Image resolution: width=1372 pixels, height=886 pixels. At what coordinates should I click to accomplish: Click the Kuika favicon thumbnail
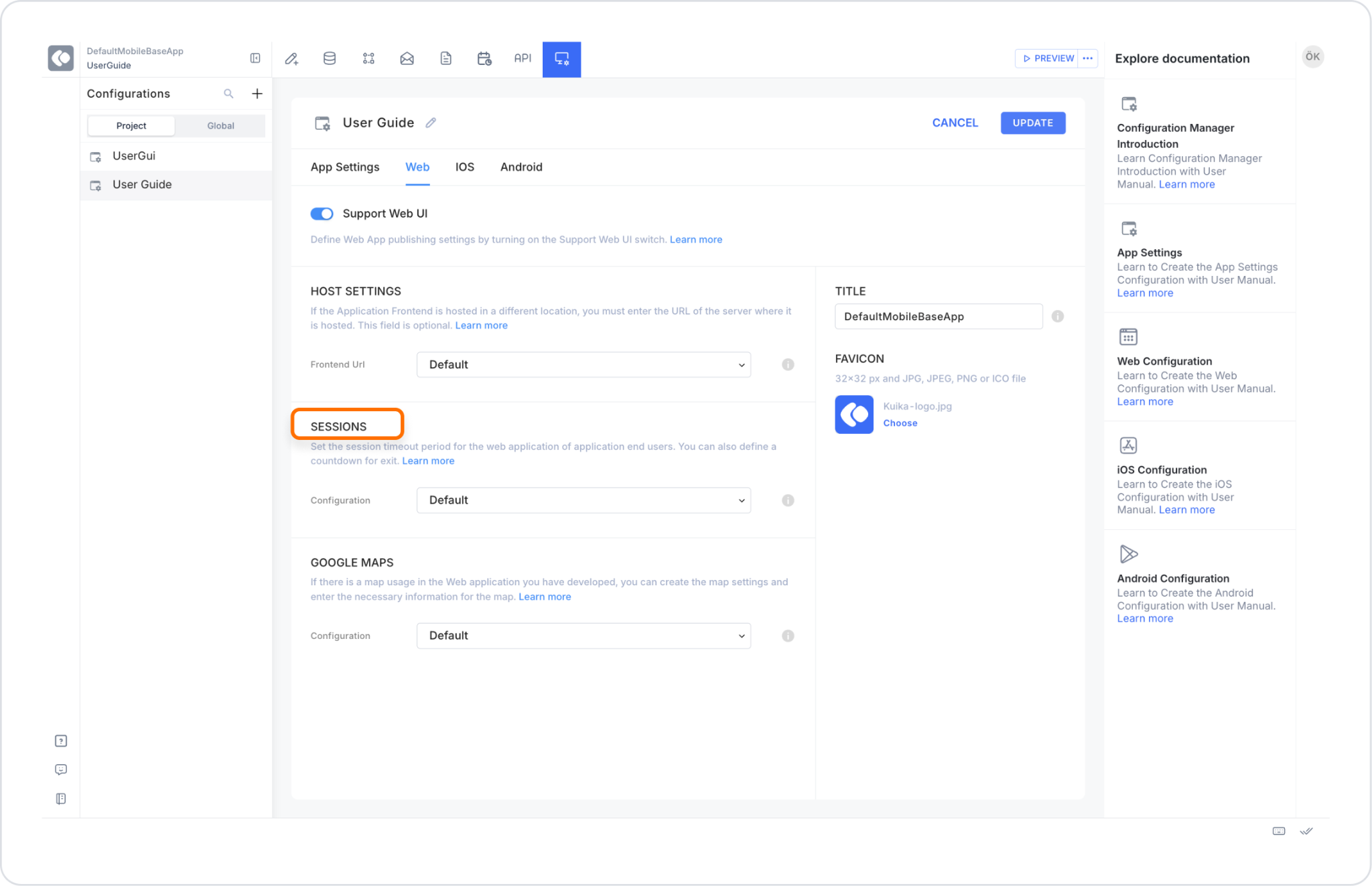[x=854, y=415]
